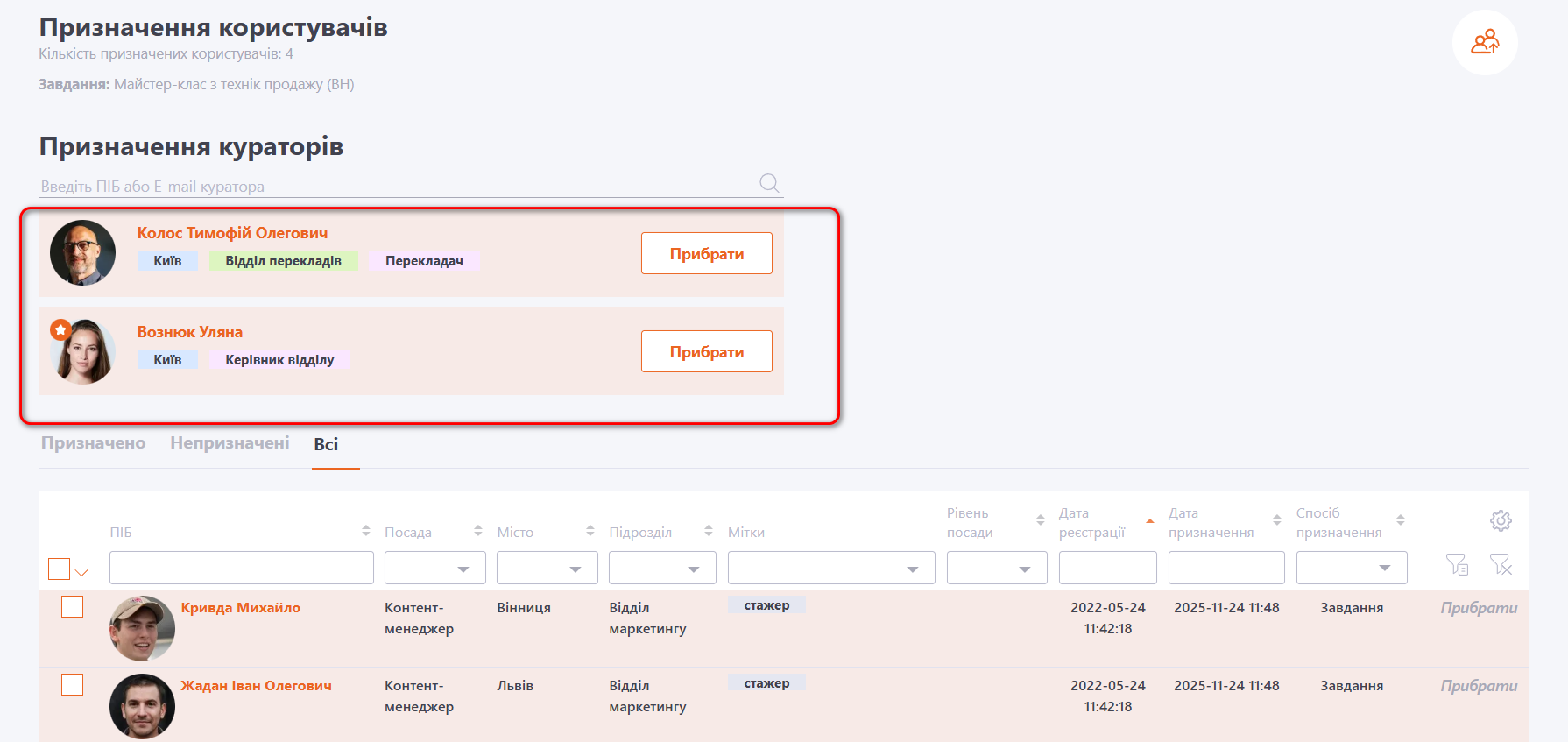Click the assign users icon top right
Image resolution: width=1568 pixels, height=742 pixels.
click(x=1485, y=42)
